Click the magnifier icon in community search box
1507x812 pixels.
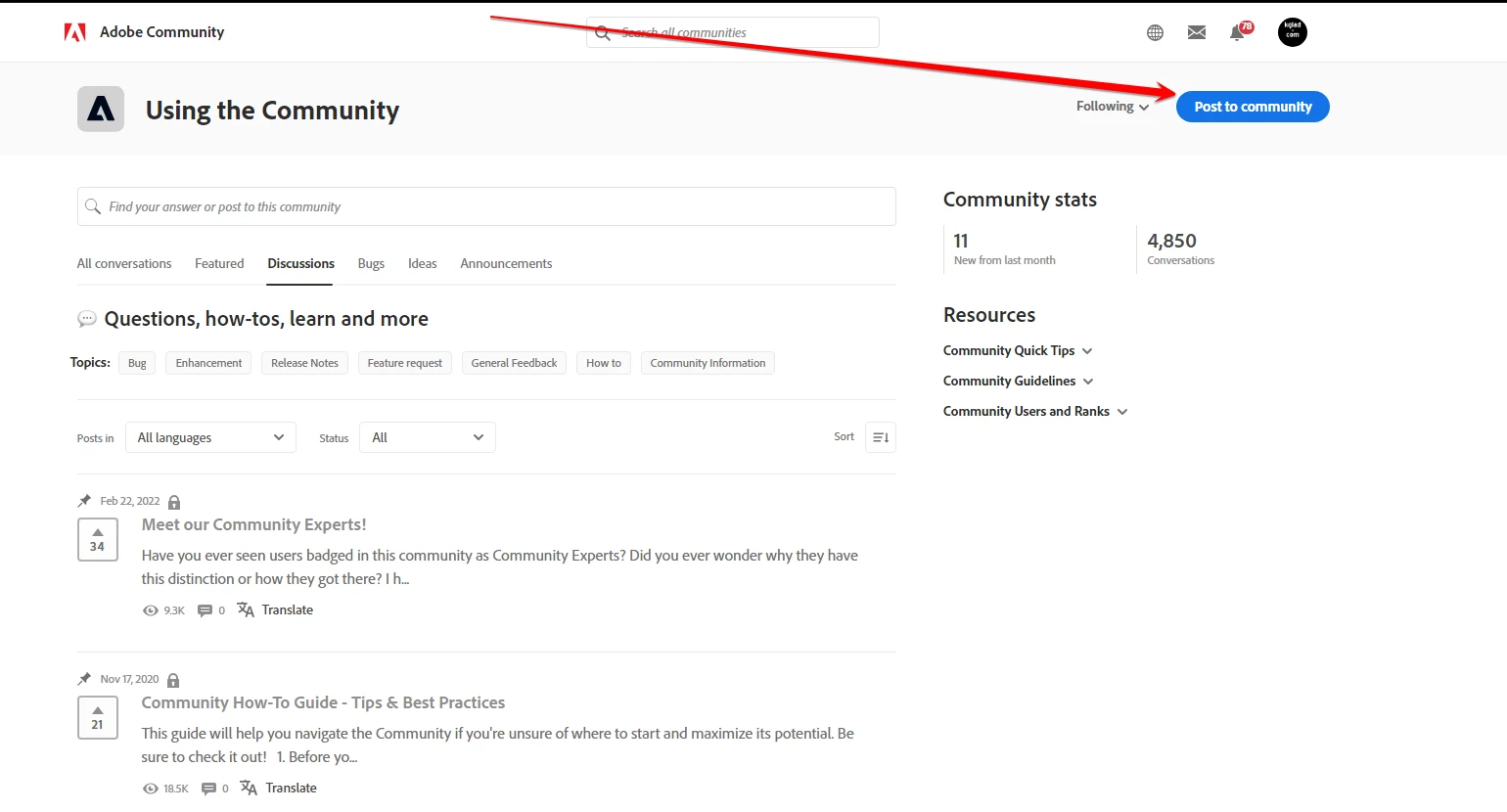point(93,206)
